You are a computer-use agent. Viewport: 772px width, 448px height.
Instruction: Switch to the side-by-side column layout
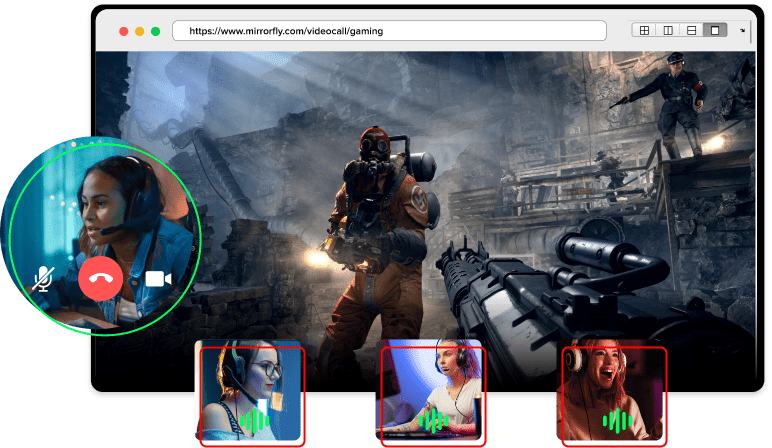pyautogui.click(x=668, y=31)
